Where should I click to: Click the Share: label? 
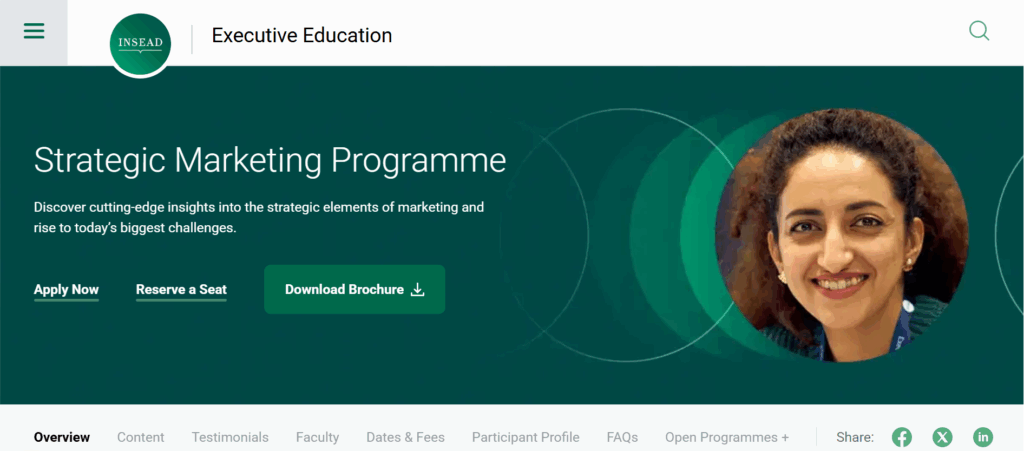(x=855, y=437)
